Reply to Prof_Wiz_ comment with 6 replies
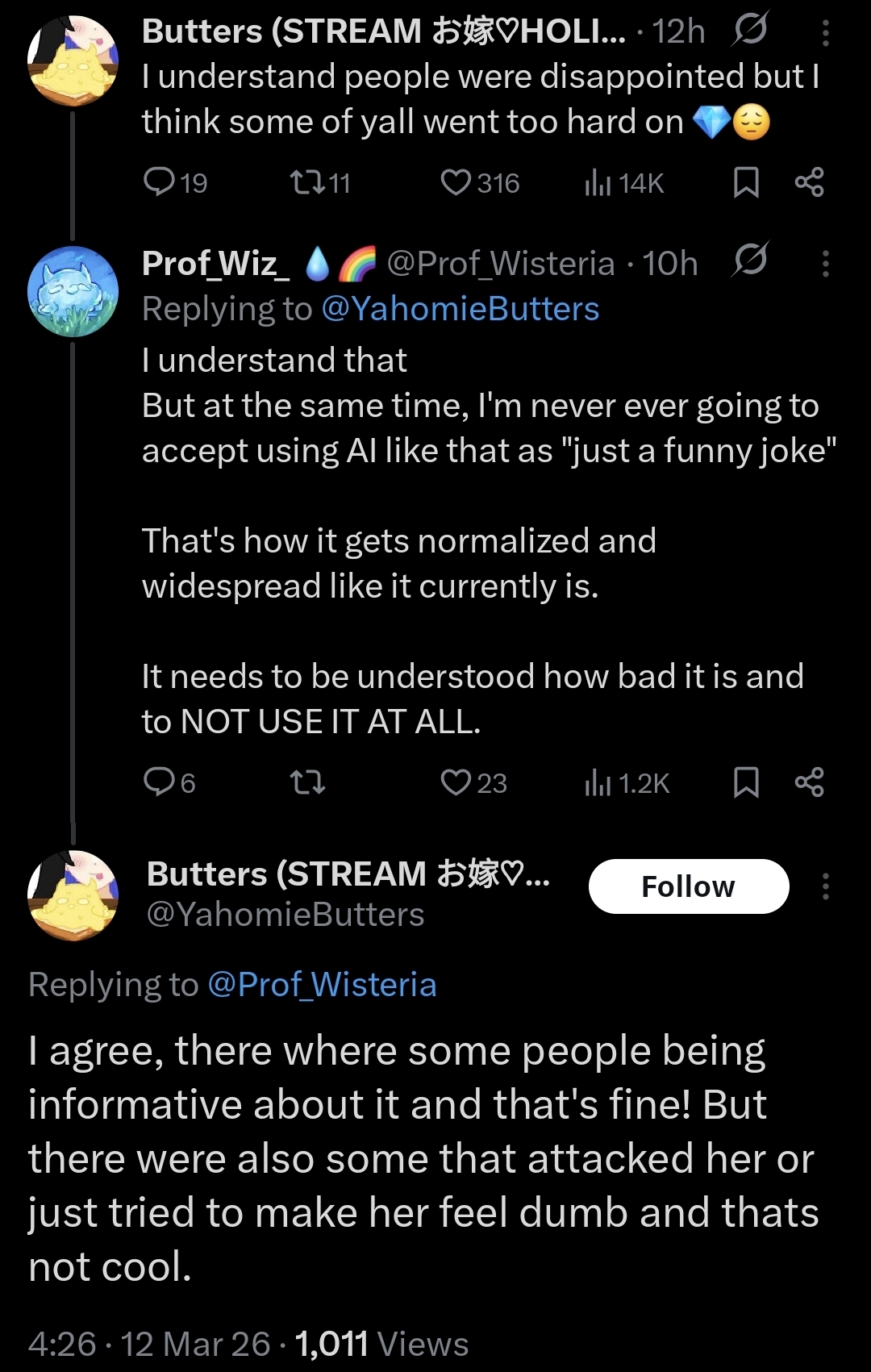The image size is (871, 1372). coord(159,782)
